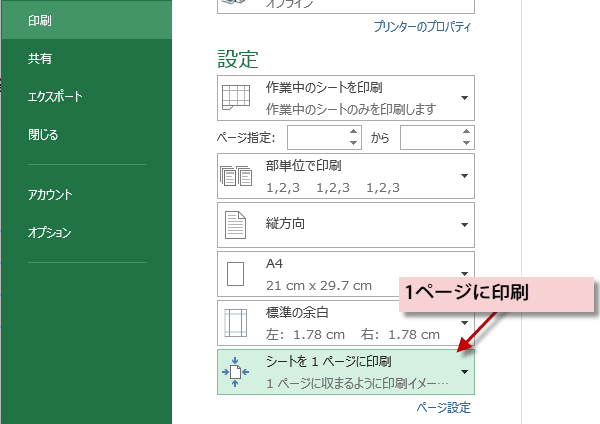This screenshot has width=600, height=424.
Task: Expand 作業中のシートを印刷 dropdown arrow
Action: [465, 98]
